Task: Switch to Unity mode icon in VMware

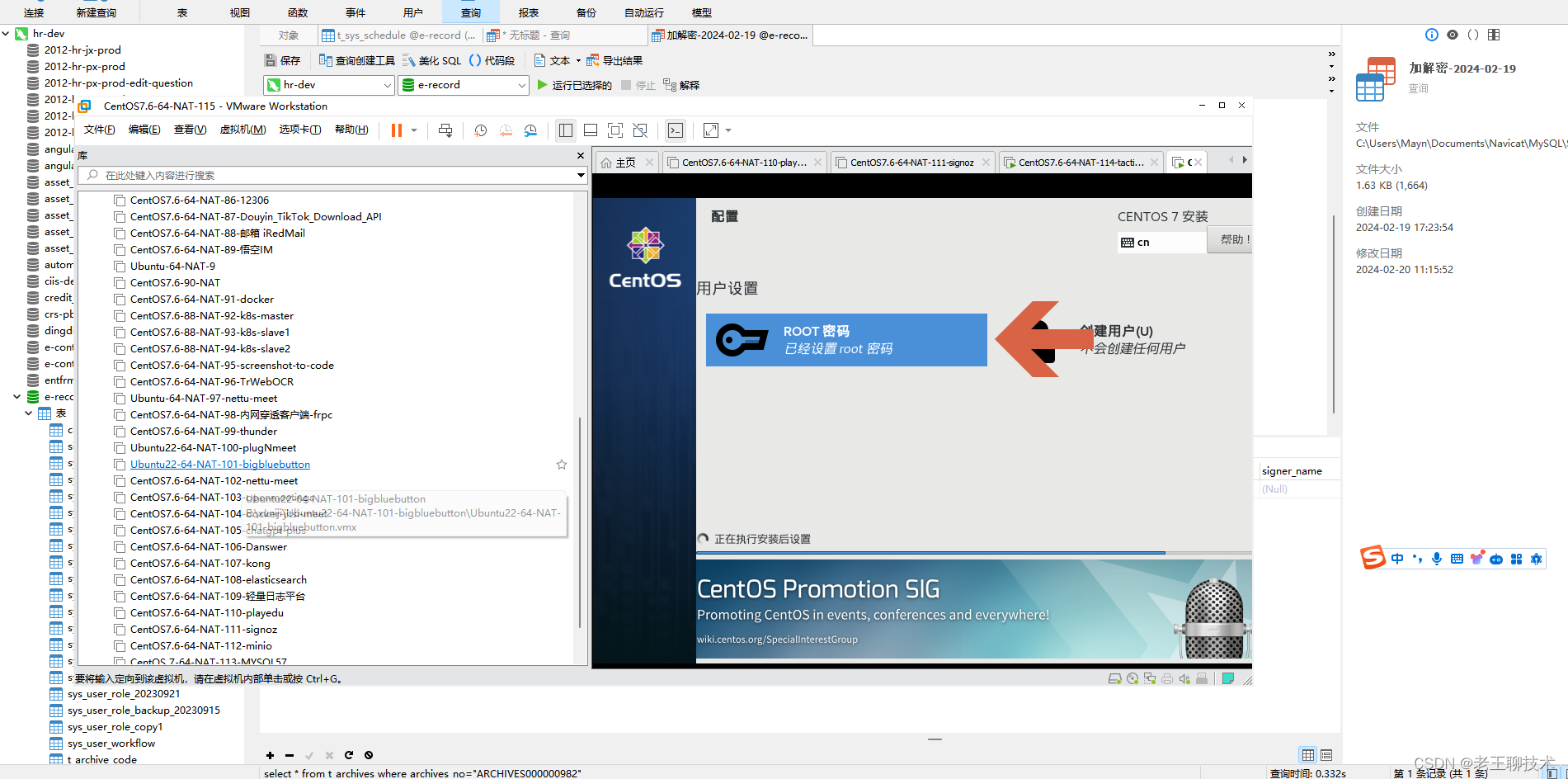Action: click(x=640, y=130)
